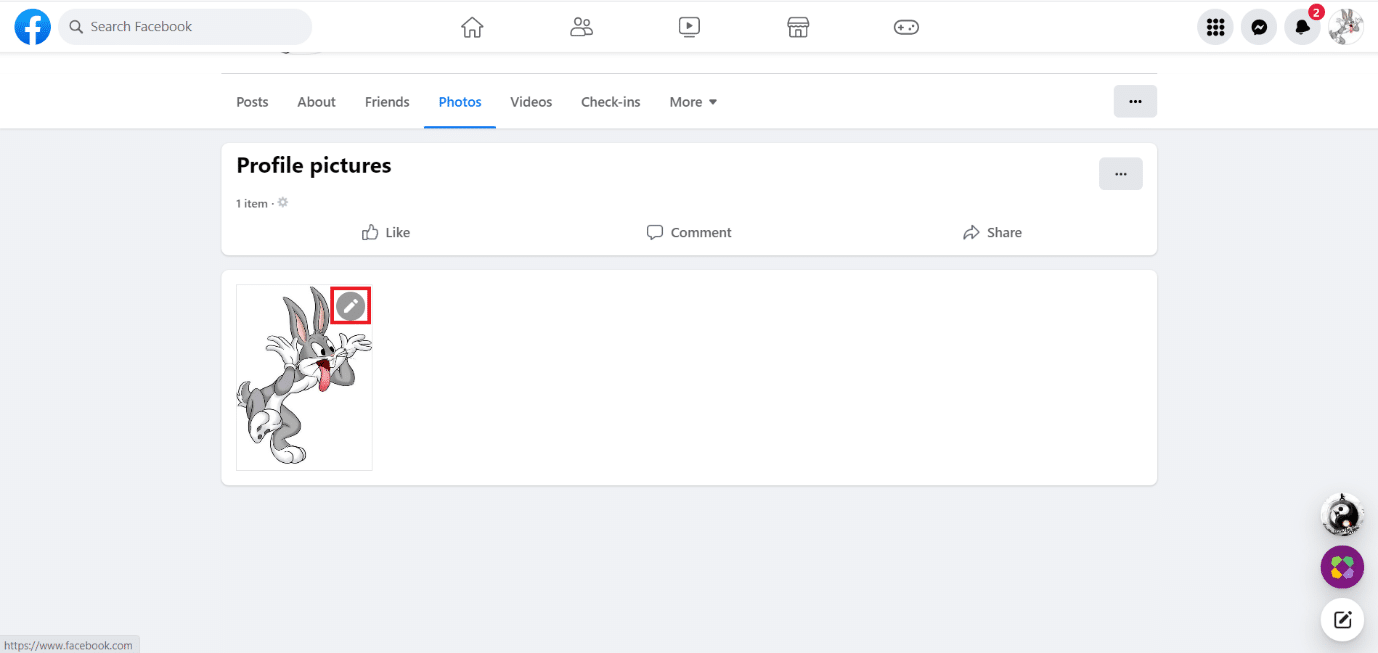Switch to the Posts tab
The image size is (1378, 653).
[252, 102]
